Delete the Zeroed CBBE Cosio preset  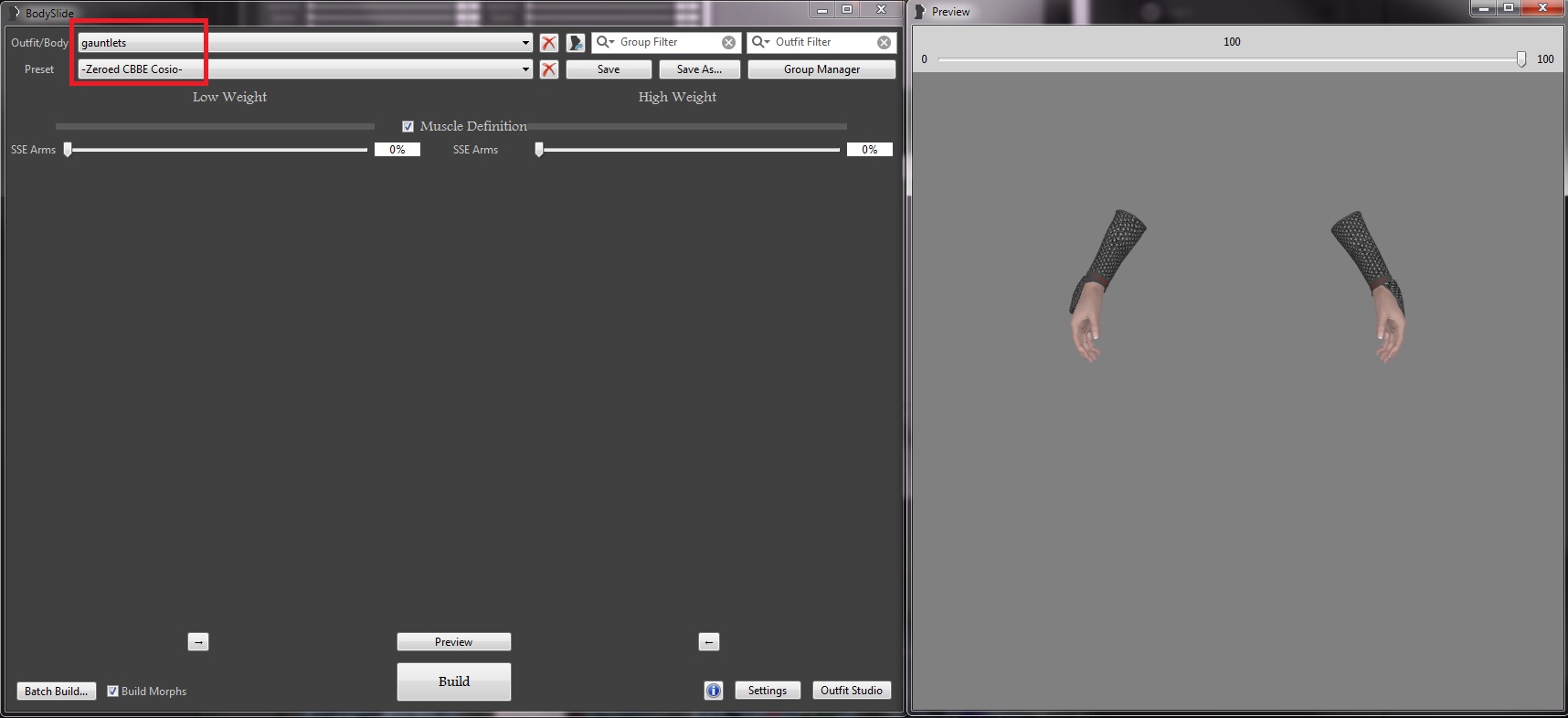(x=548, y=69)
